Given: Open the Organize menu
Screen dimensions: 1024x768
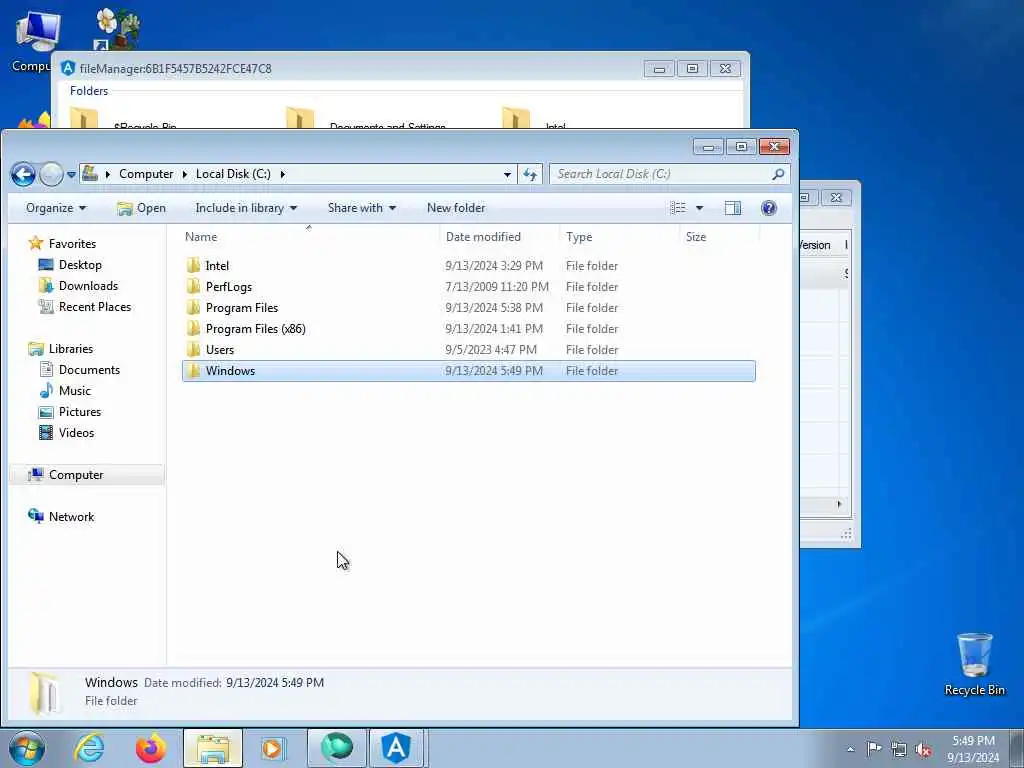Looking at the screenshot, I should 56,208.
